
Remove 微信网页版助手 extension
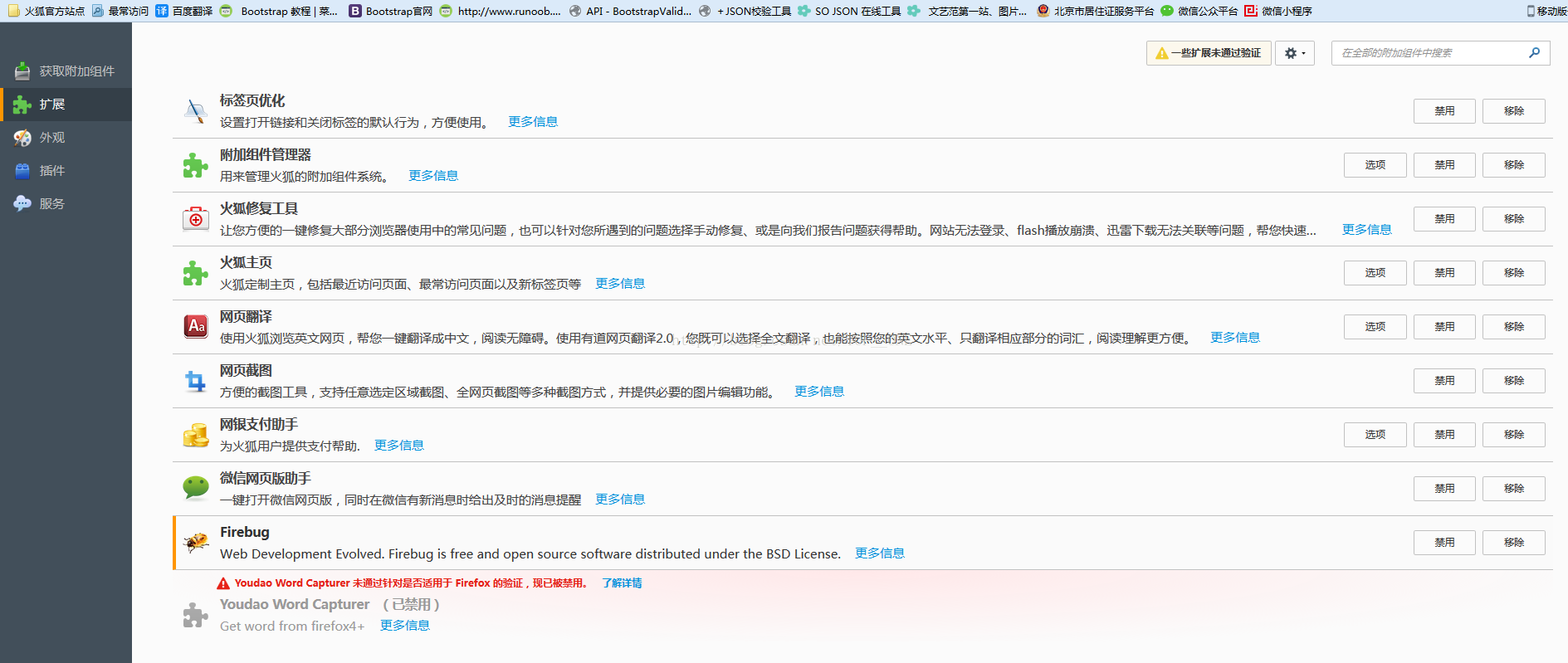(1514, 489)
